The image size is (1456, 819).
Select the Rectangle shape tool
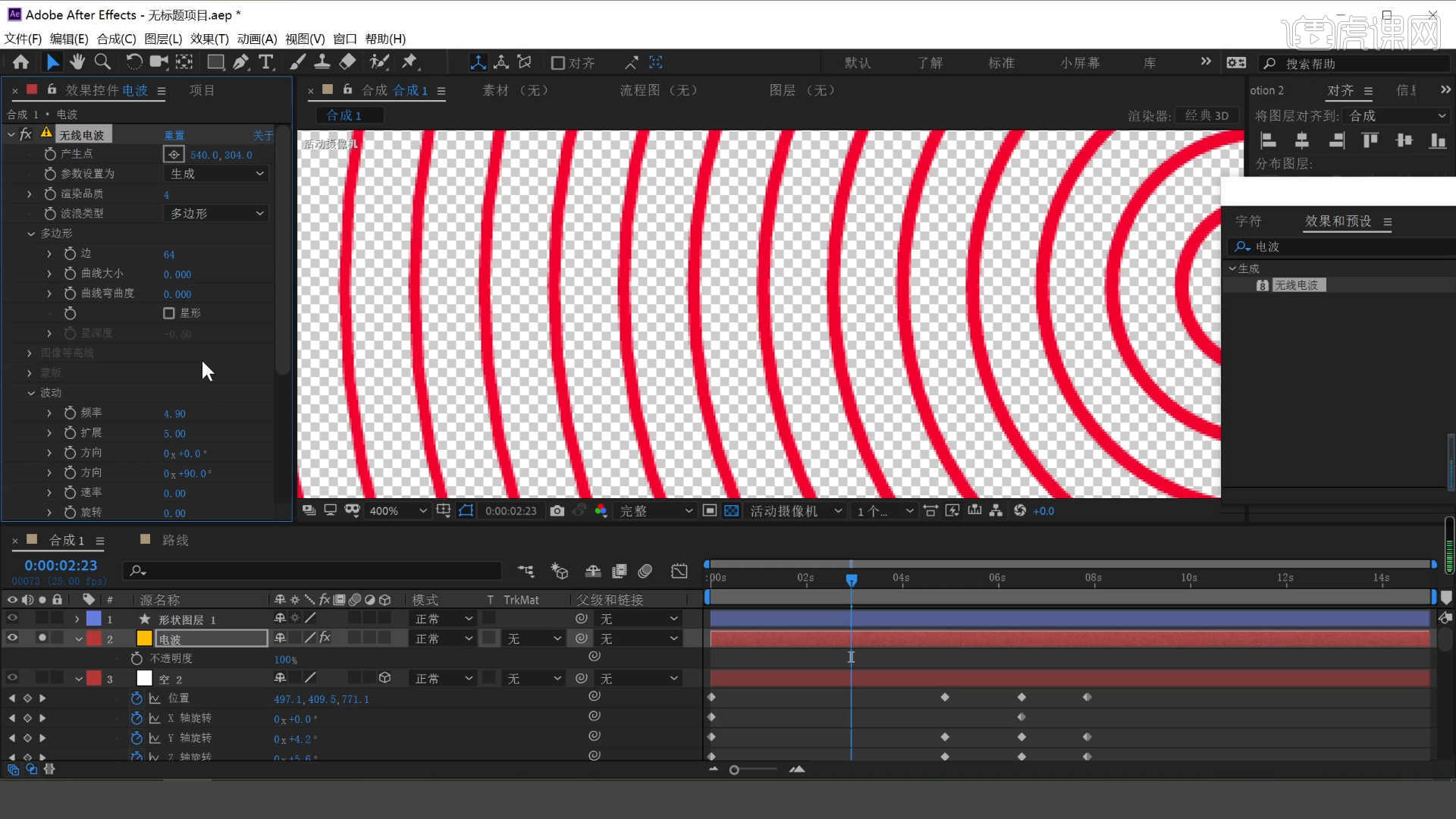215,62
